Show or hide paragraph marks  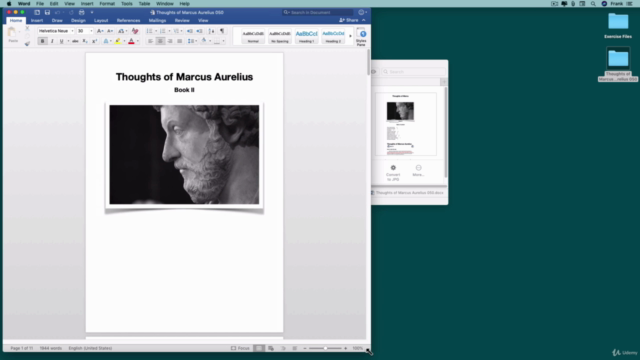pyautogui.click(x=222, y=31)
